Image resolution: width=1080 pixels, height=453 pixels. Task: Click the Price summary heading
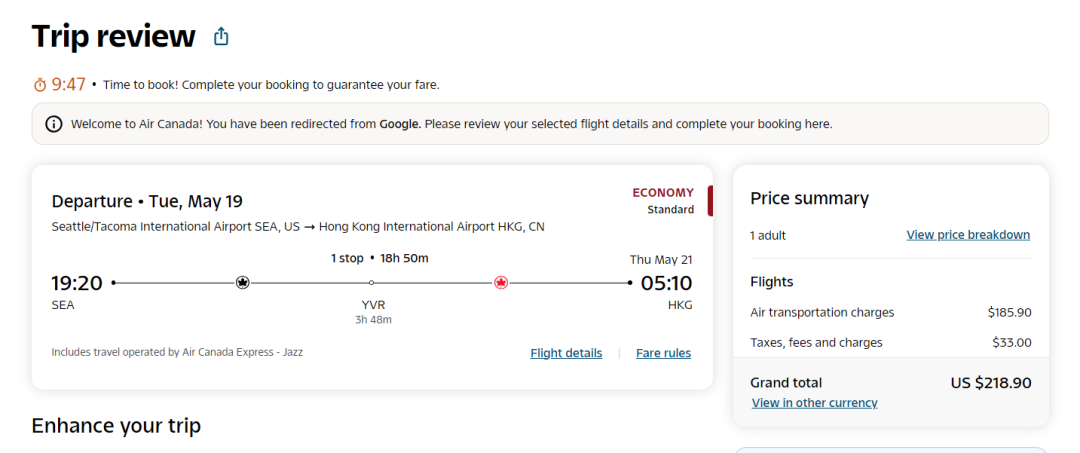point(809,198)
